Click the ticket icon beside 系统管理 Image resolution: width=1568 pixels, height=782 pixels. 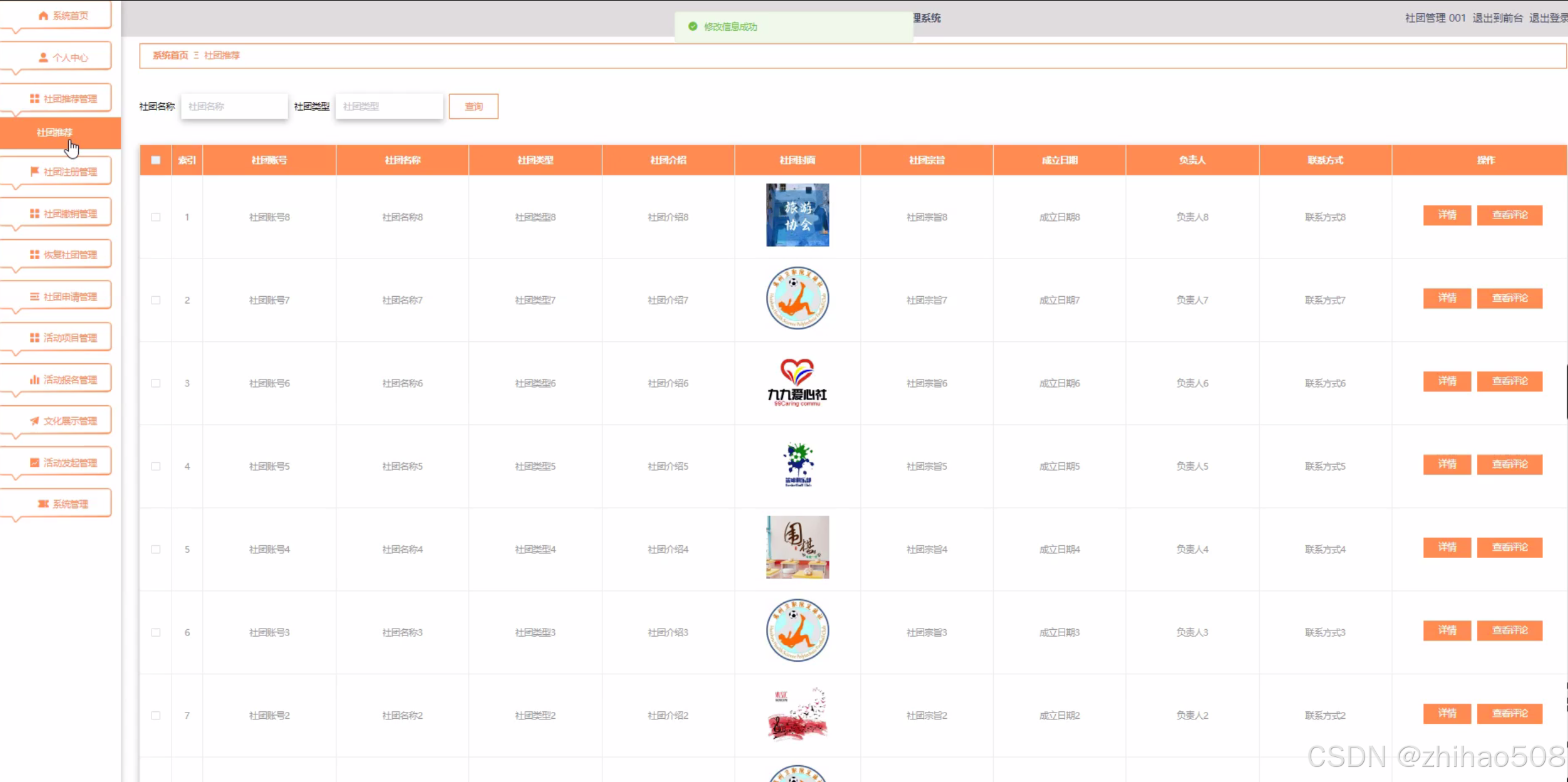pyautogui.click(x=43, y=504)
